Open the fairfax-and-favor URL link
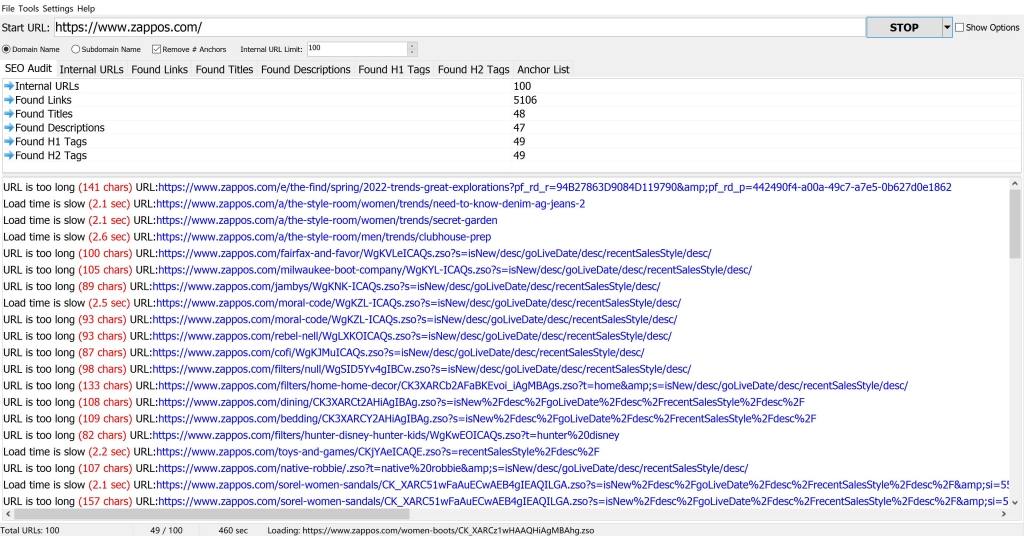This screenshot has height=536, width=1024. [434, 253]
